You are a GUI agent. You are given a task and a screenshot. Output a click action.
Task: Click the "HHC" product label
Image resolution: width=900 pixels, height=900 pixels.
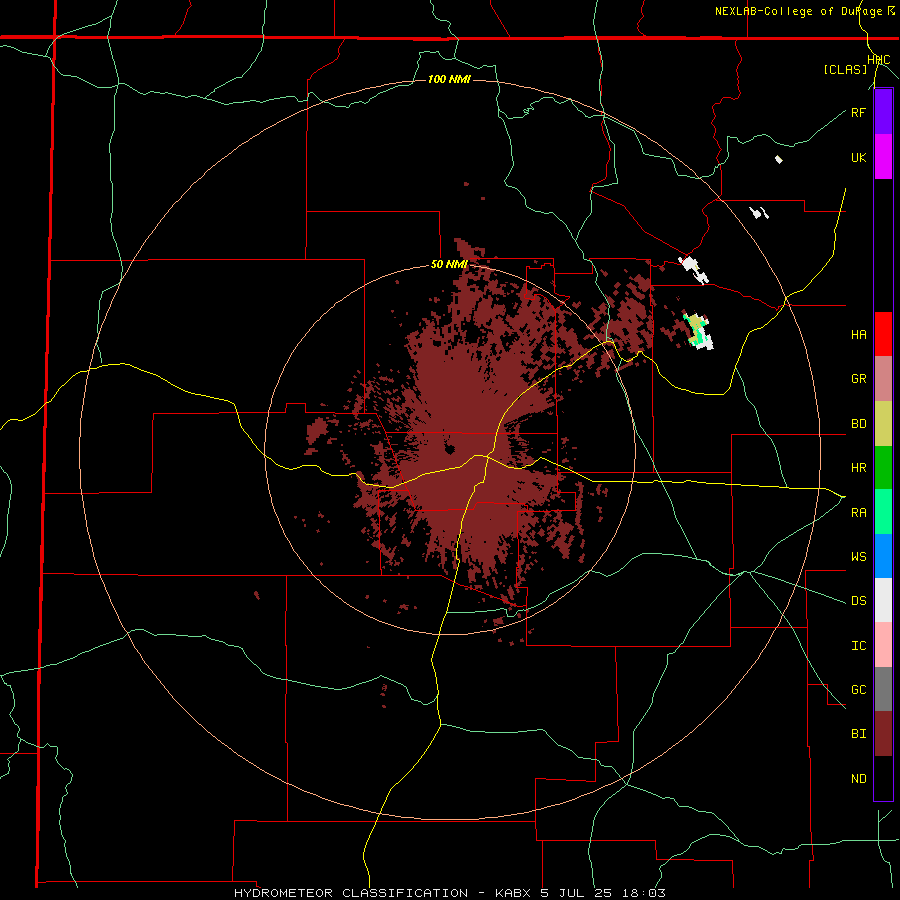coord(878,60)
